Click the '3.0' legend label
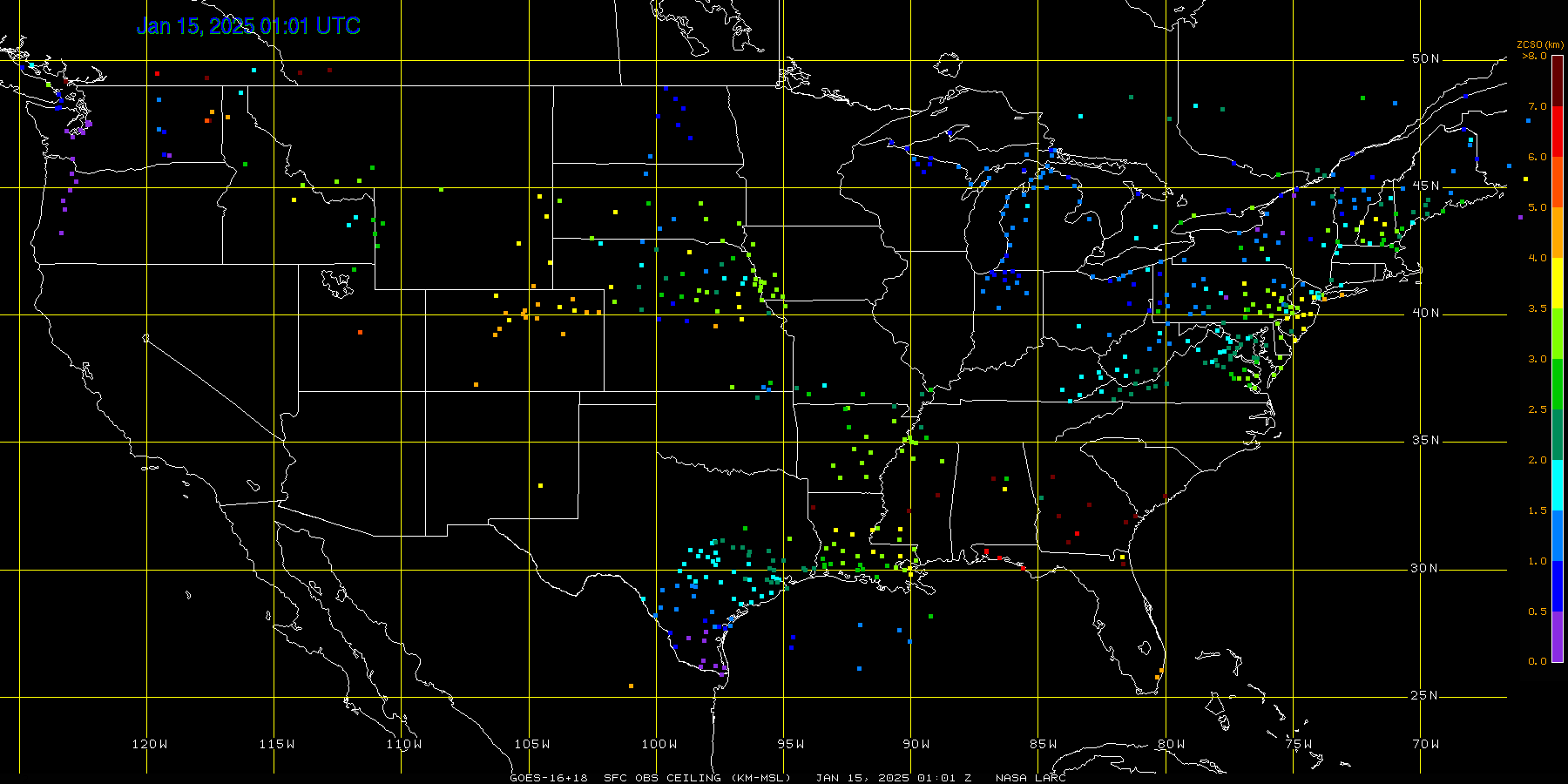 1538,359
